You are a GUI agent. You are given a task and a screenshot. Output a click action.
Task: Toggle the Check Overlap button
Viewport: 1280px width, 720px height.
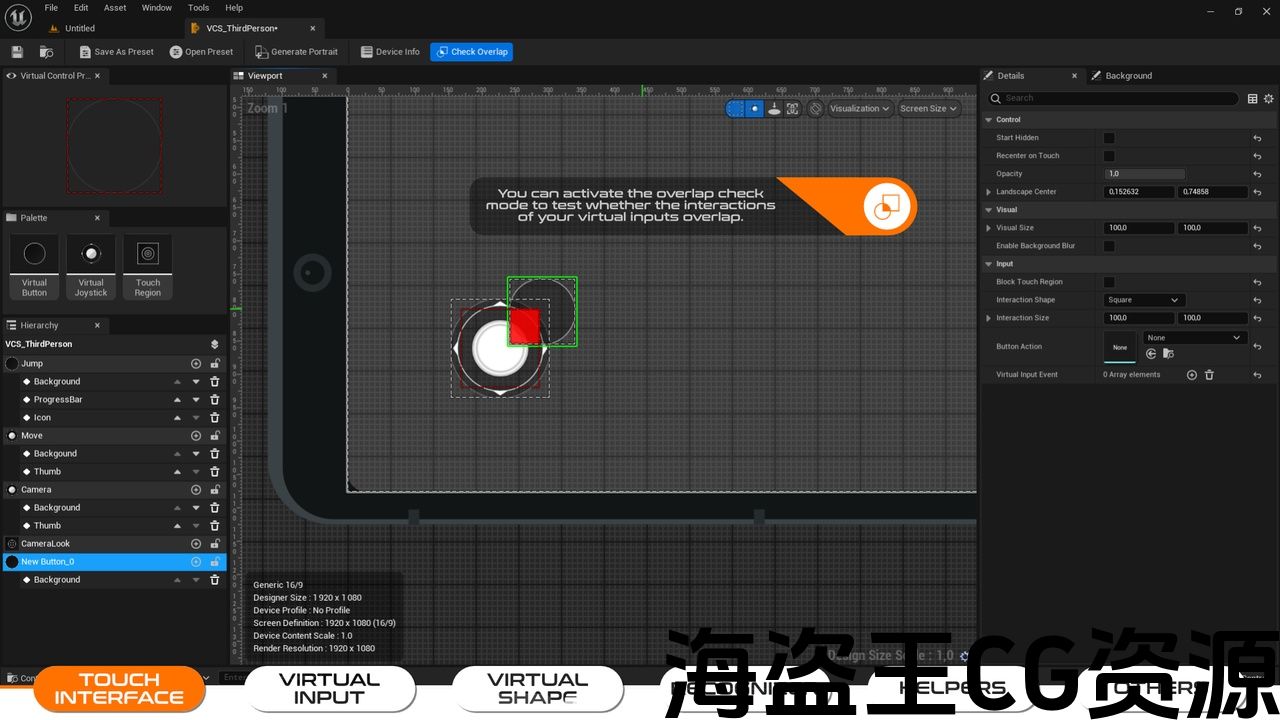(x=471, y=52)
